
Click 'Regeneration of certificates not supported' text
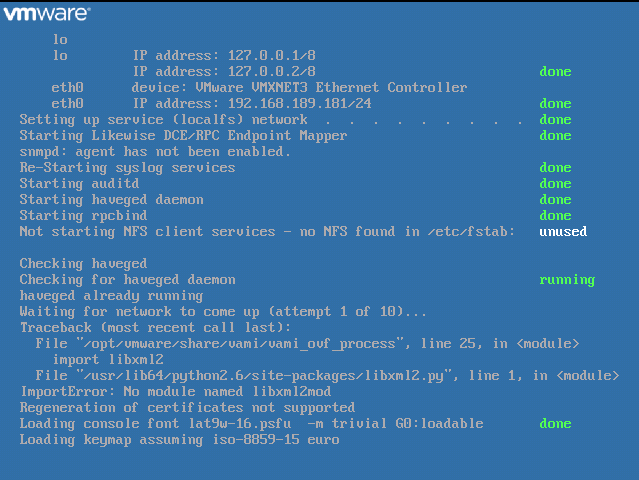(187, 407)
